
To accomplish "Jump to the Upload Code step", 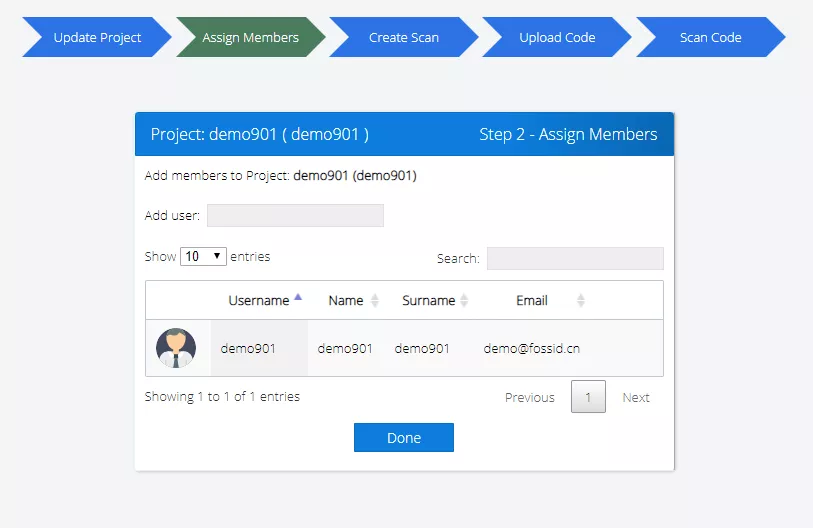I will pyautogui.click(x=557, y=37).
